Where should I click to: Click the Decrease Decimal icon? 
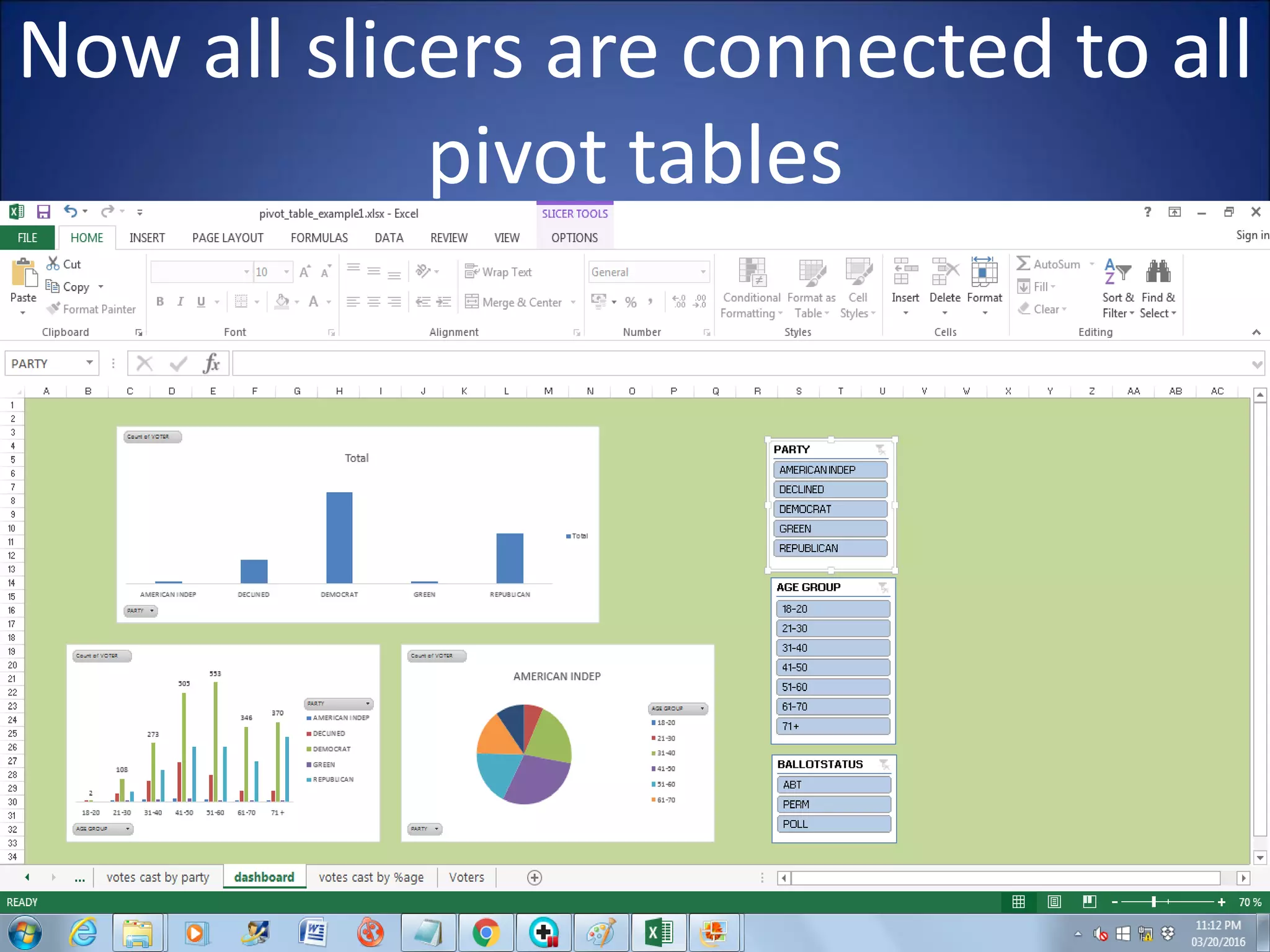coord(700,302)
